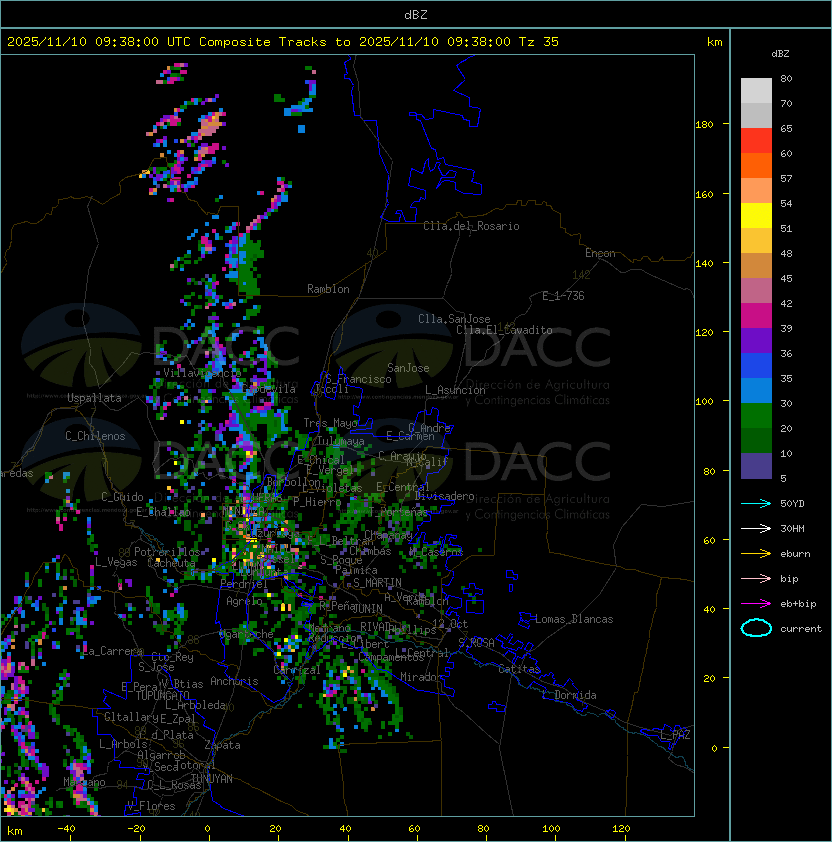
Task: Click the Mirador map label
Action: (x=421, y=677)
